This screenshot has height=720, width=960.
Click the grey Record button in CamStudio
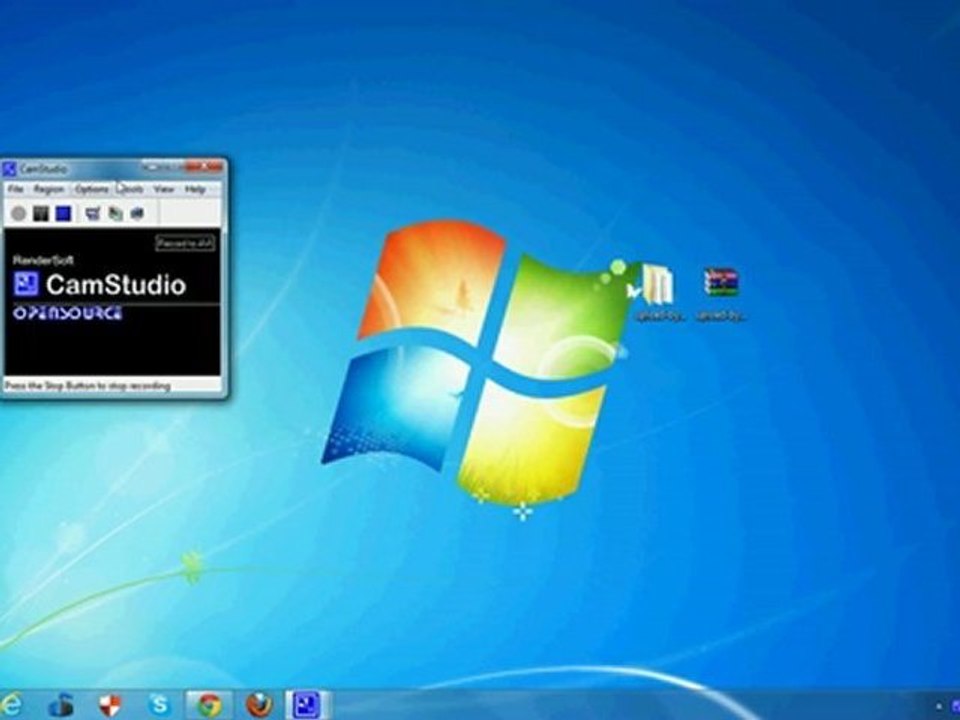pos(19,213)
